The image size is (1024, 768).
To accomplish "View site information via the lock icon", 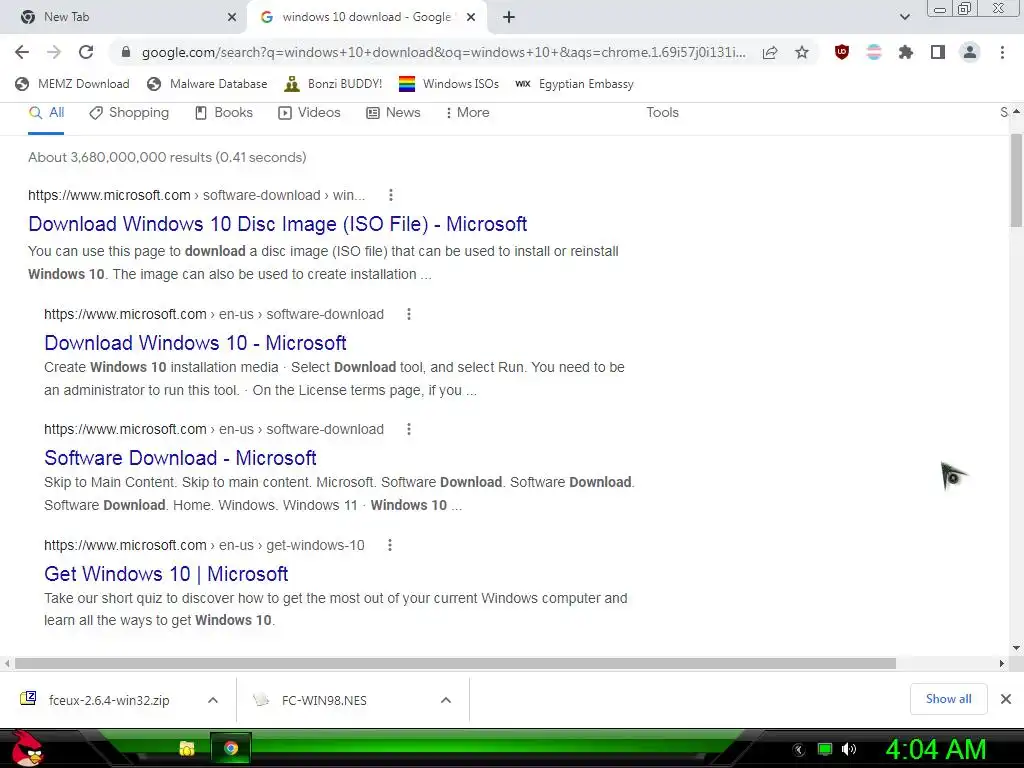I will coord(126,52).
